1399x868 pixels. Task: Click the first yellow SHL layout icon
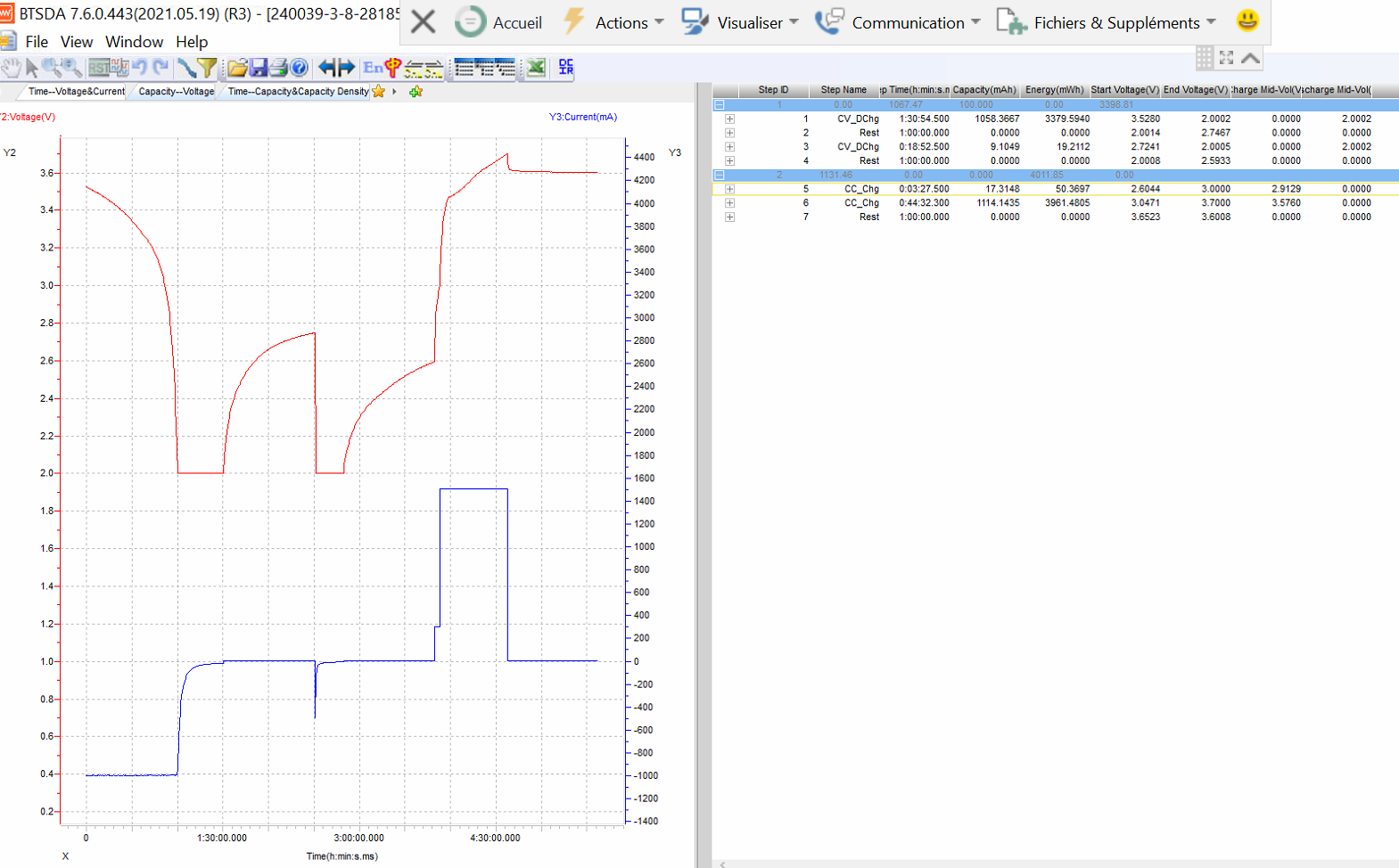[413, 69]
